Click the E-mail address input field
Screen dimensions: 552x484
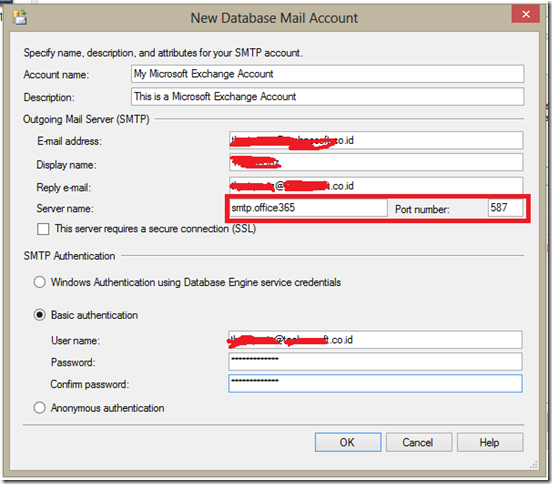click(376, 140)
